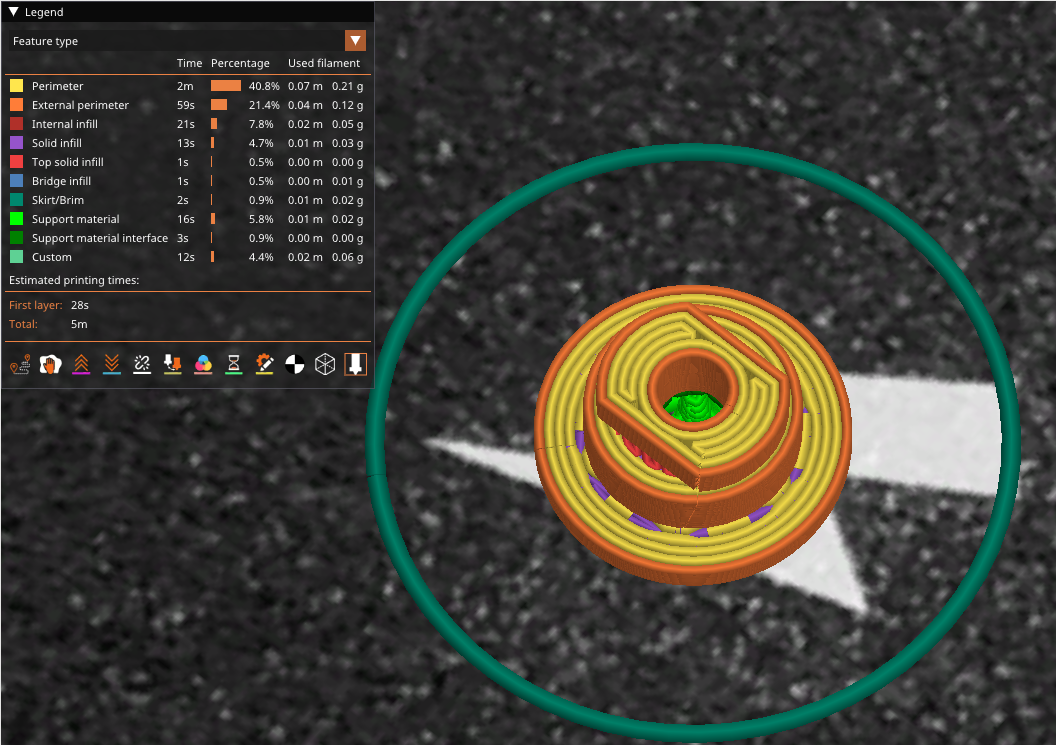Click the Skirt/Brim teal swatch
Screen dimensions: 1056x745
[16, 200]
